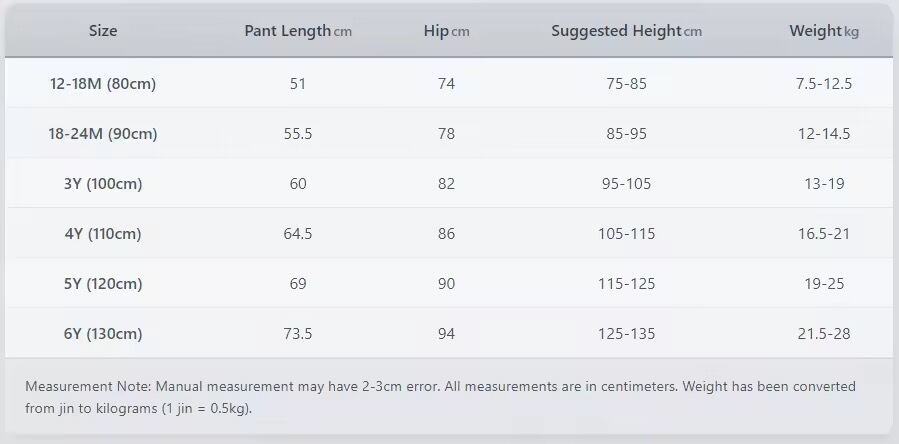Viewport: 899px width, 444px height.
Task: Click the Size column header
Action: coord(103,31)
